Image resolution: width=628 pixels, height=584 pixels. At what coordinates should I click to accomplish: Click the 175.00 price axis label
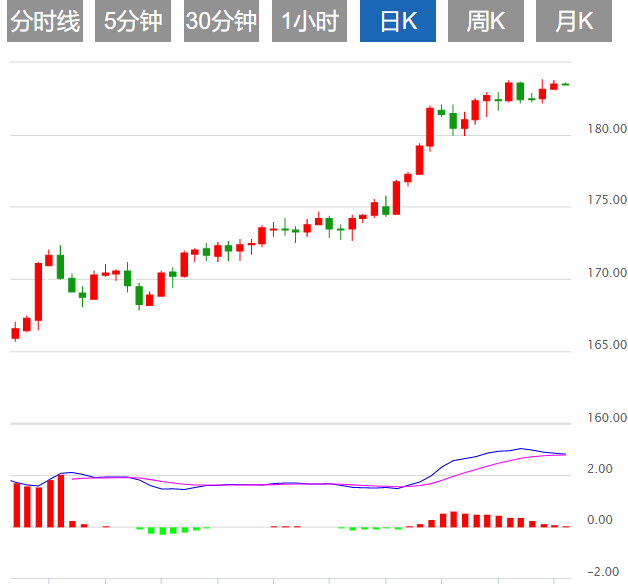(607, 200)
